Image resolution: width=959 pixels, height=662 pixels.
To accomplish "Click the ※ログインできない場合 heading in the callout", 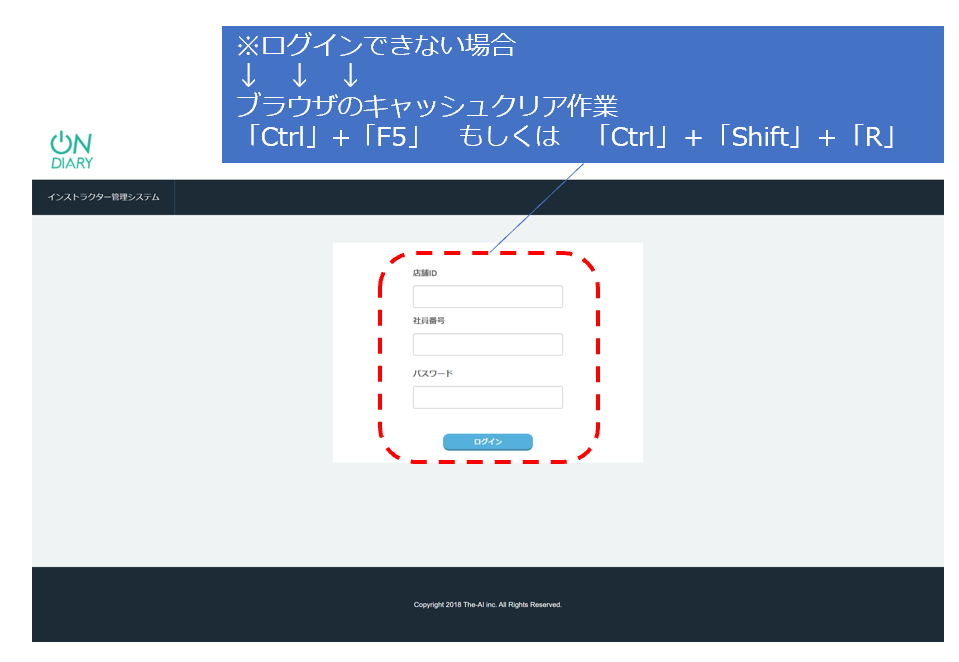I will pyautogui.click(x=375, y=46).
